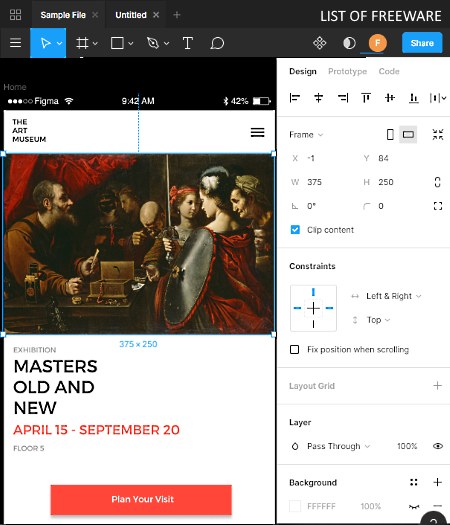Viewport: 450px width, 525px height.
Task: Align vertical centers
Action: coord(390,98)
